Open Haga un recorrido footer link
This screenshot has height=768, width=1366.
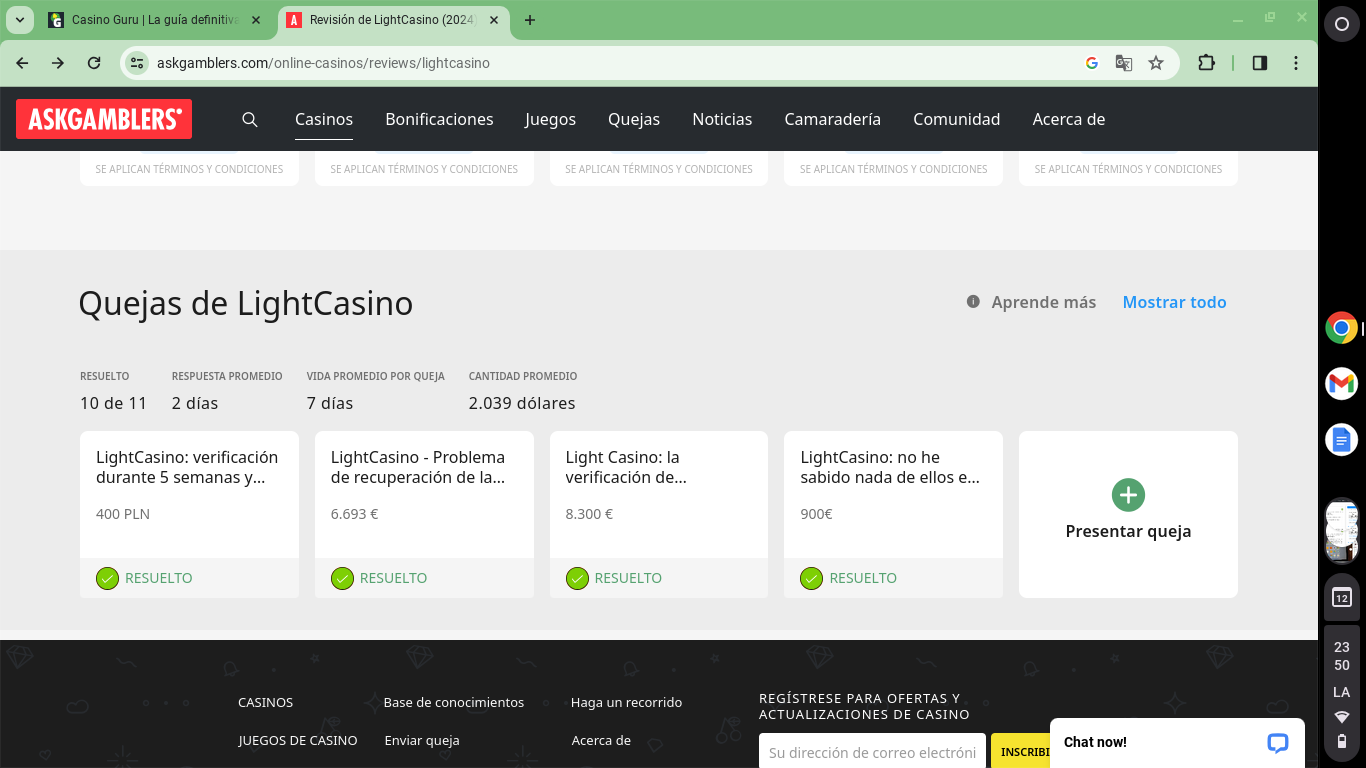[x=627, y=703]
